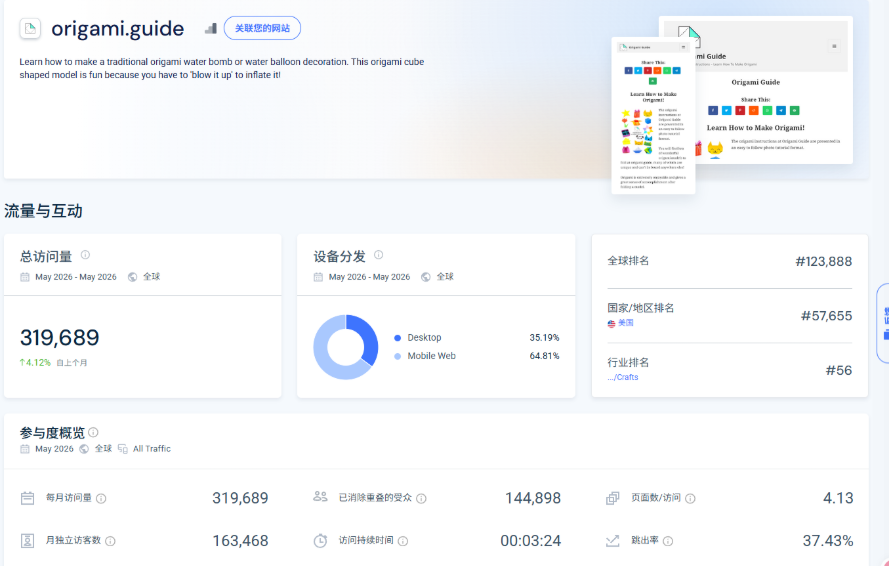Click the calendar icon in 设备分发 card
The height and width of the screenshot is (566, 889).
click(318, 277)
